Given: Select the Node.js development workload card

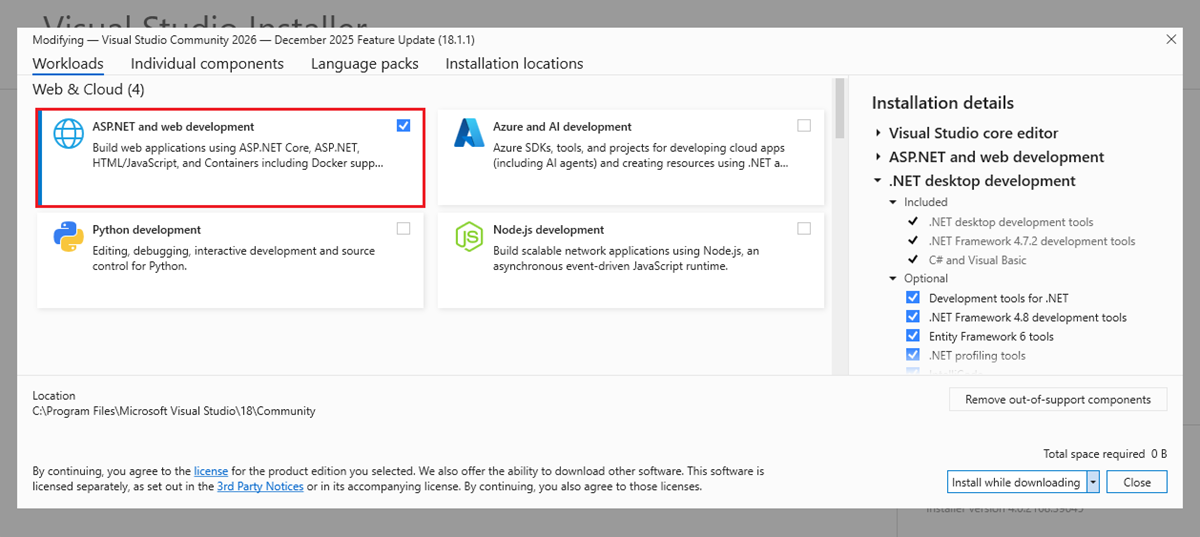Looking at the screenshot, I should click(631, 260).
